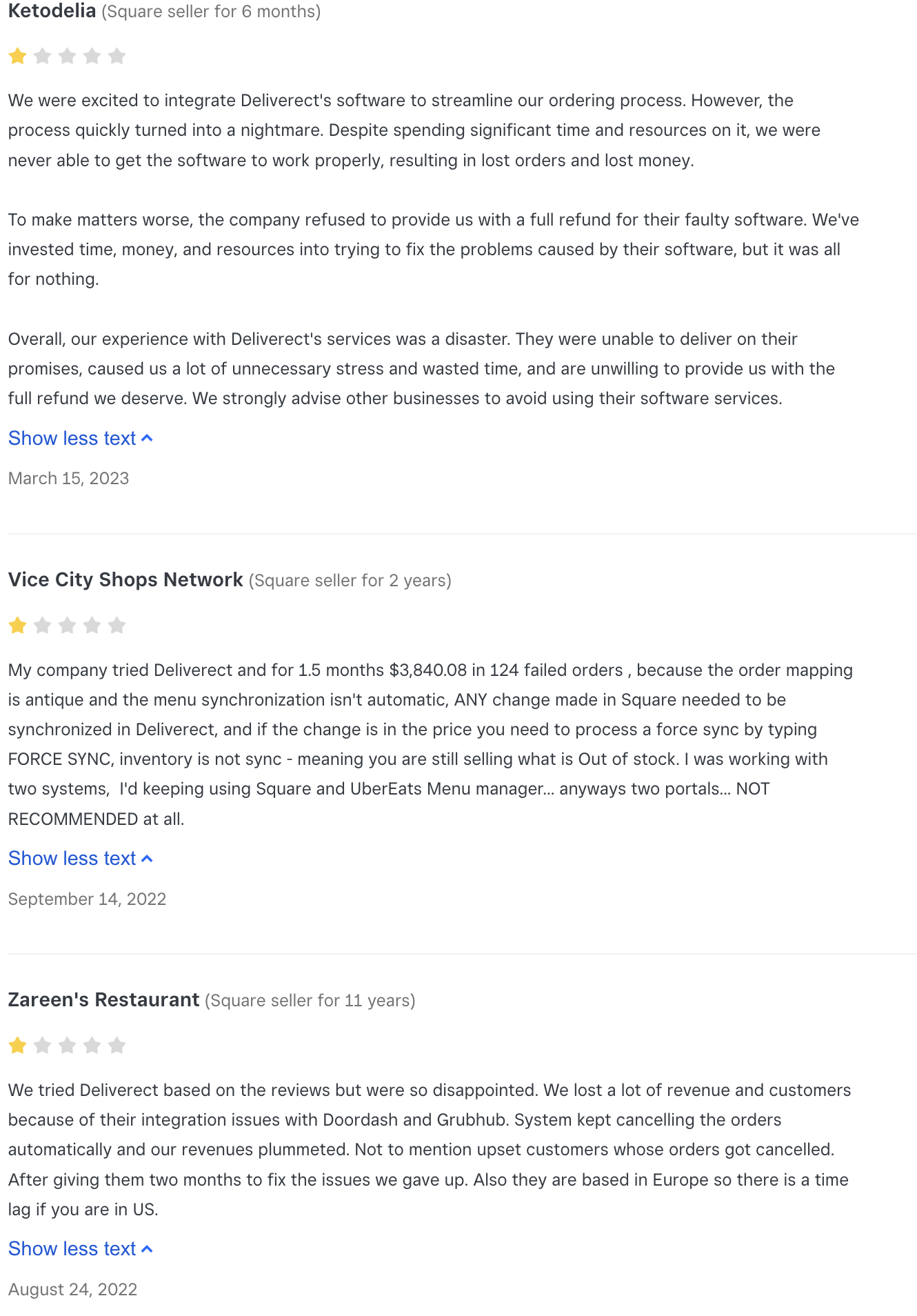The height and width of the screenshot is (1316, 917).
Task: Click the chevron beside Ketodelia's Show less text
Action: [147, 439]
